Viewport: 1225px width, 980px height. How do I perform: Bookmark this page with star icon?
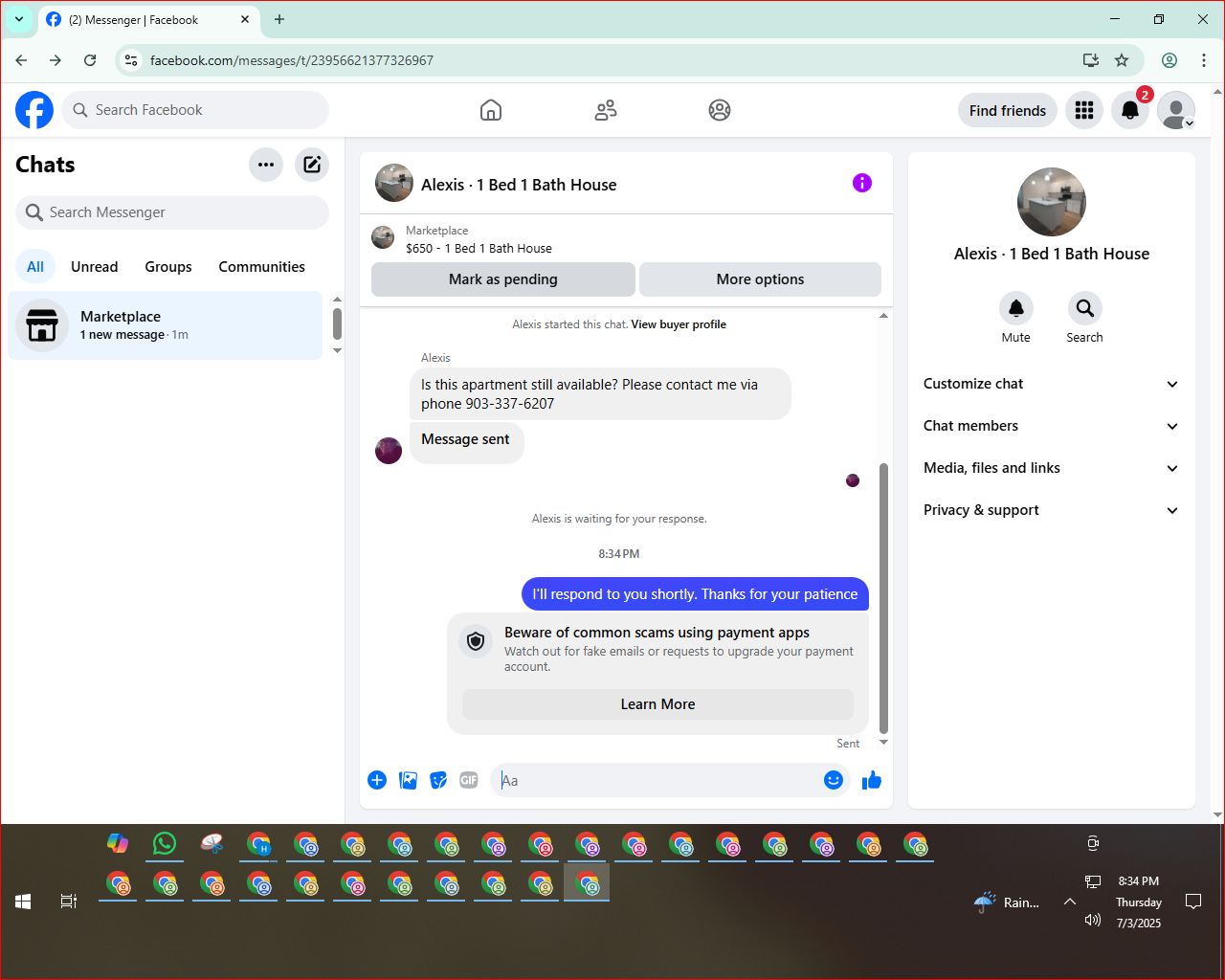tap(1122, 60)
